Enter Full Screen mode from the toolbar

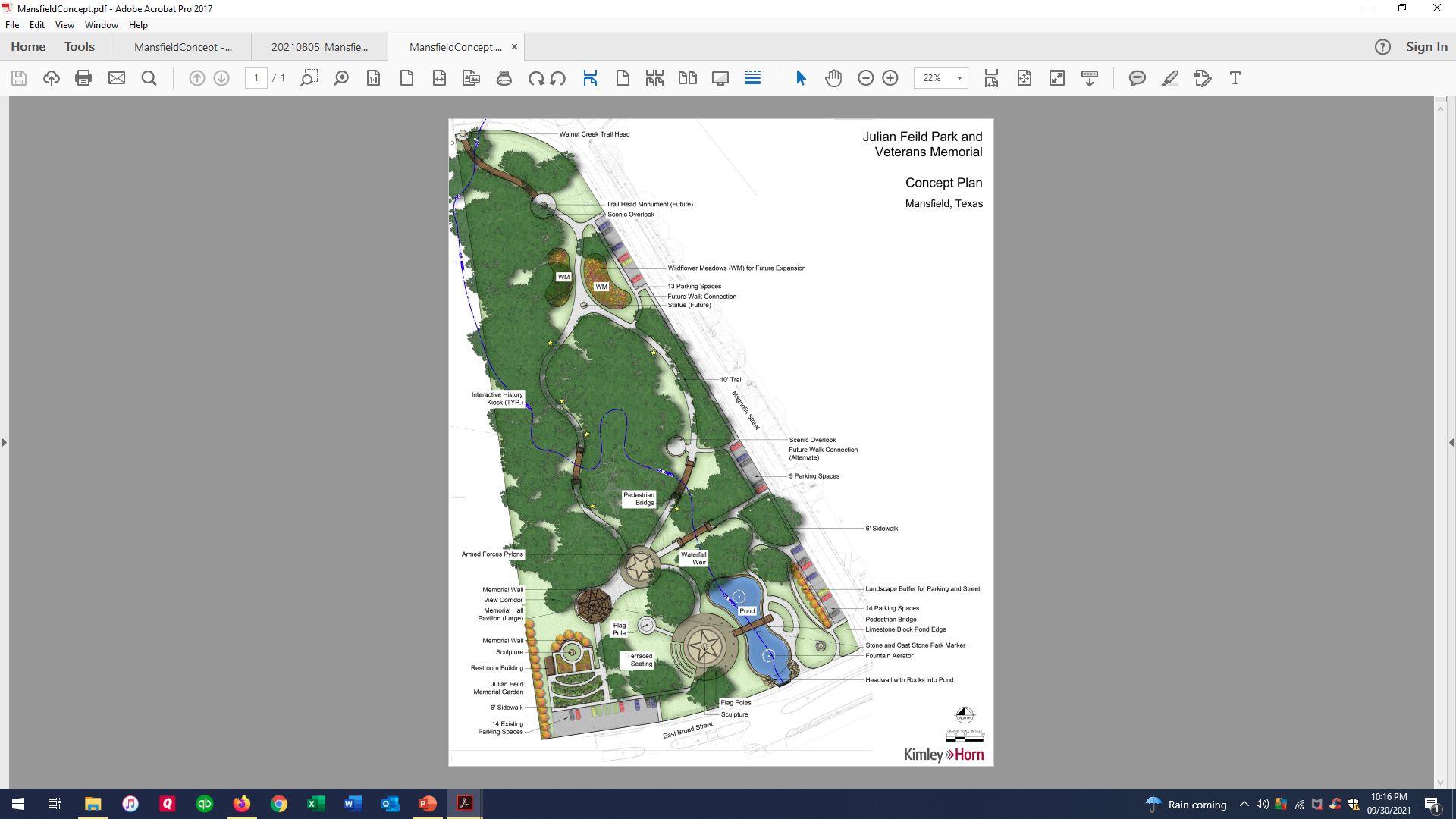pyautogui.click(x=720, y=78)
